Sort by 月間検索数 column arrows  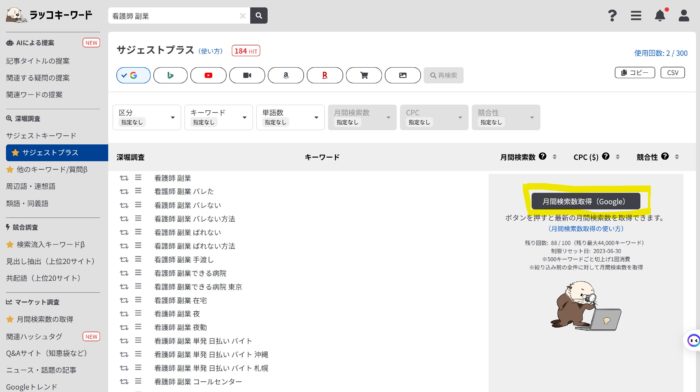554,157
